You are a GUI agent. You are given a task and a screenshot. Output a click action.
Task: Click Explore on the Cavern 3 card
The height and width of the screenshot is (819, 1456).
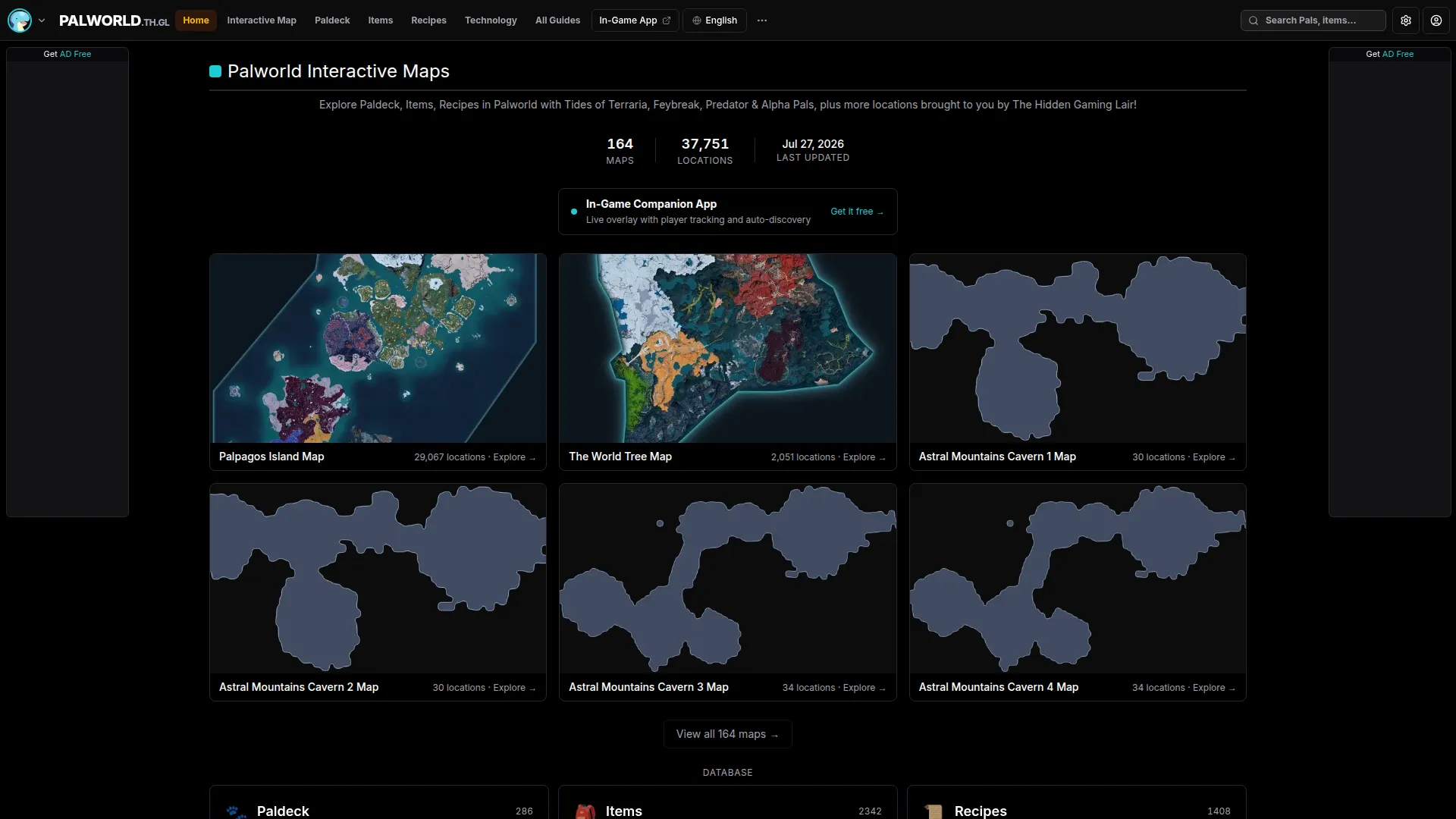pos(864,688)
